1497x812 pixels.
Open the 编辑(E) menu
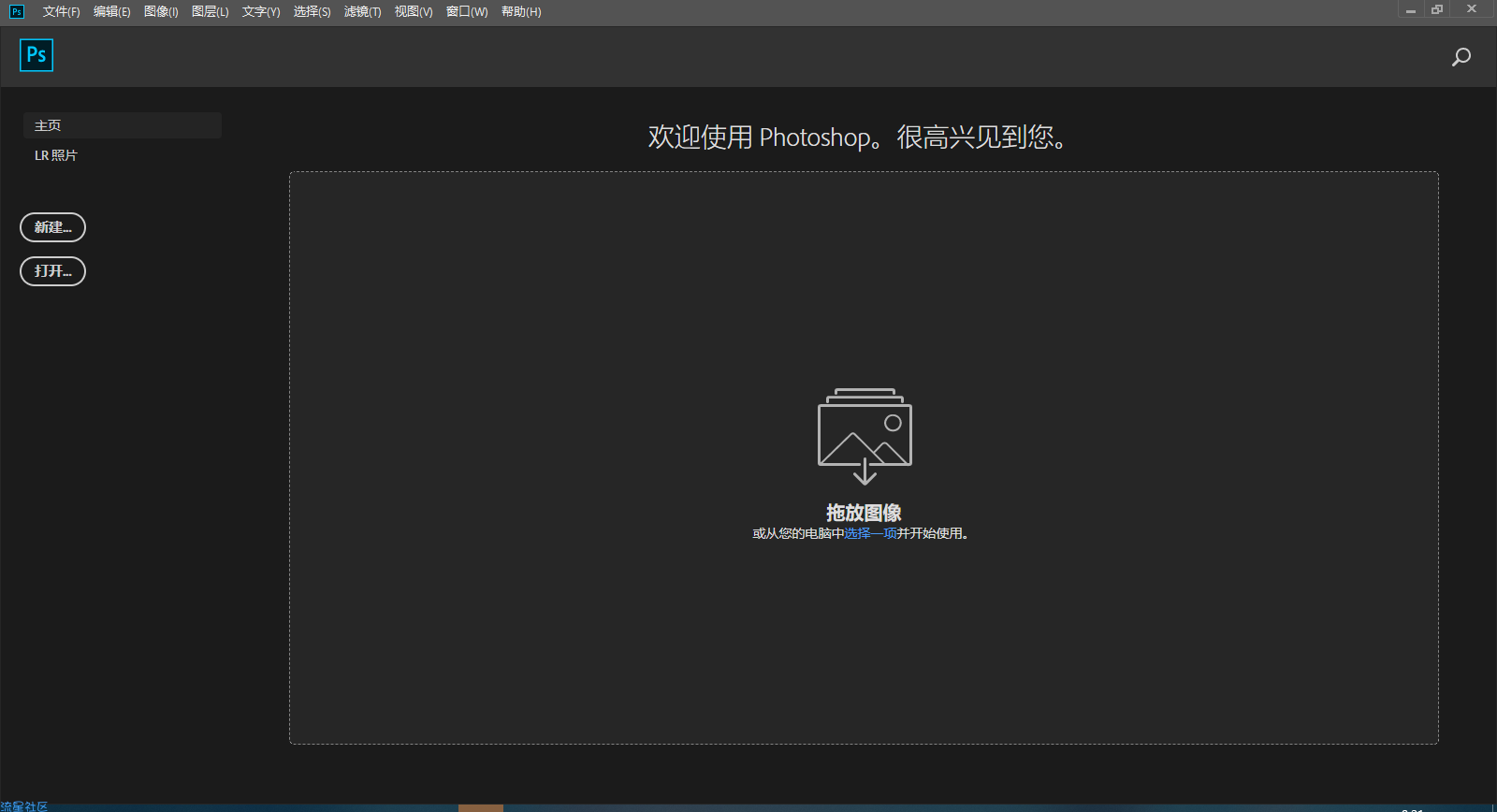tap(112, 12)
